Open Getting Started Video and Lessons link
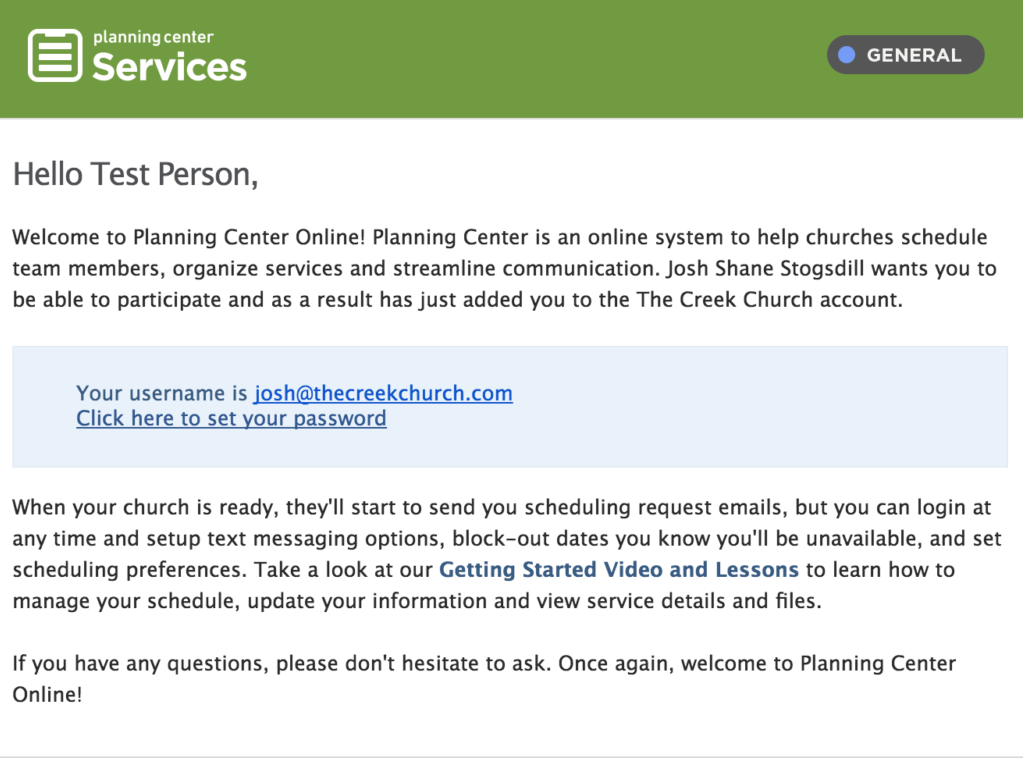Screen dimensions: 1023x758 [x=618, y=569]
